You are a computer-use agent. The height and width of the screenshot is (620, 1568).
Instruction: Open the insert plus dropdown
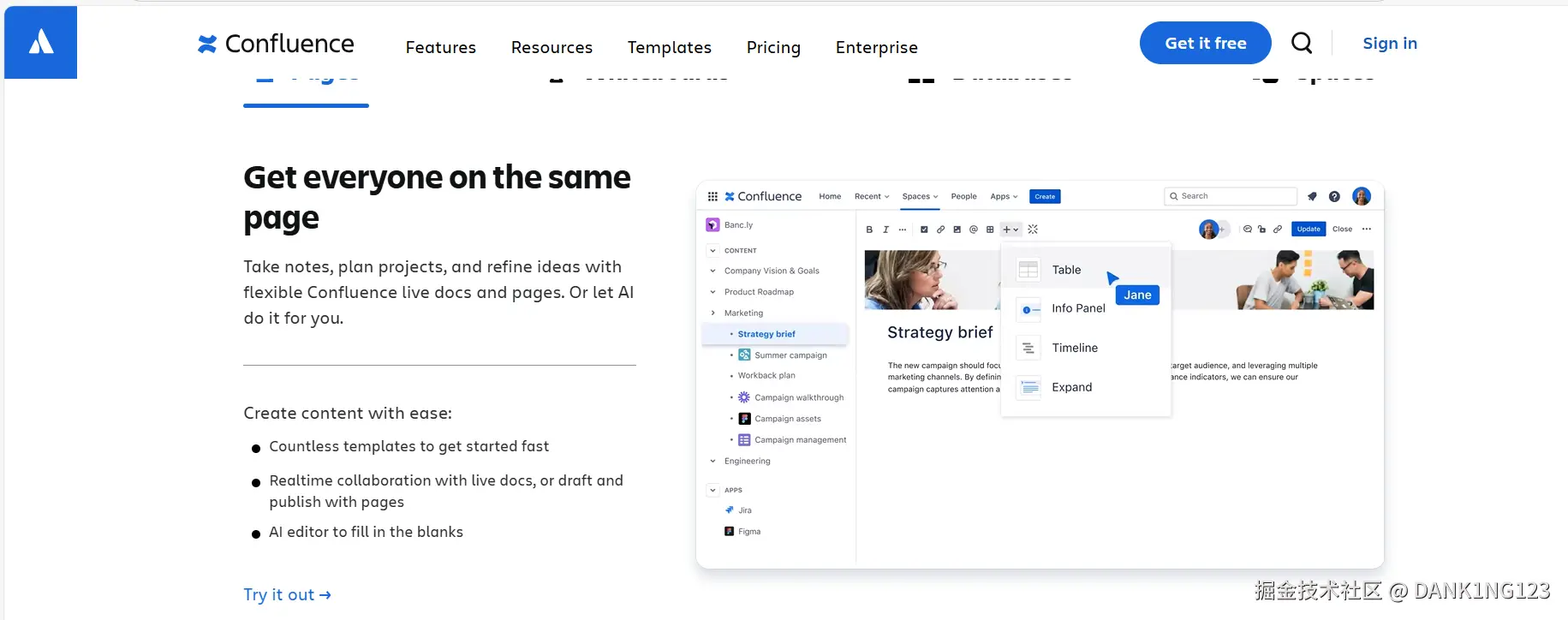click(1011, 230)
